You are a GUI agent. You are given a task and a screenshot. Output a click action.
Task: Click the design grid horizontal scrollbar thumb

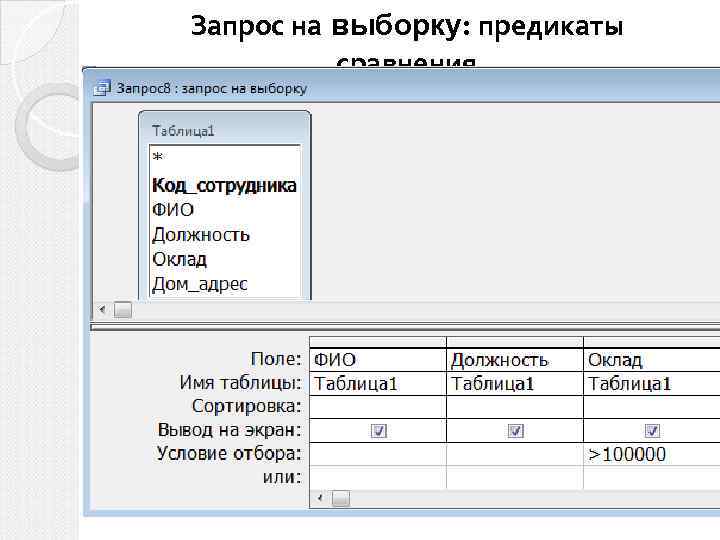click(x=341, y=498)
